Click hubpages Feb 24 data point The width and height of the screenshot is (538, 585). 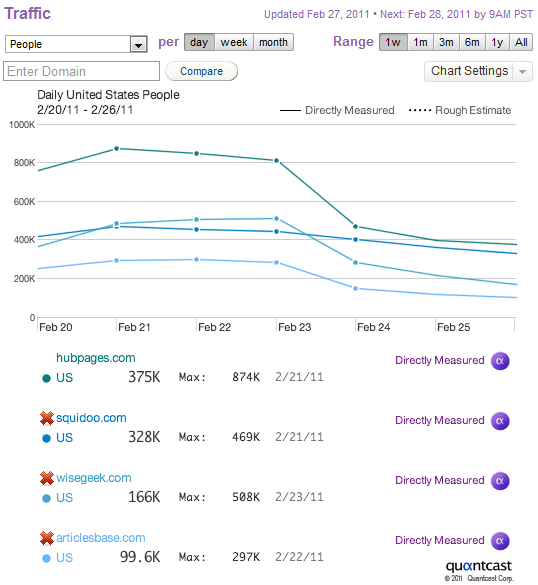pos(356,226)
